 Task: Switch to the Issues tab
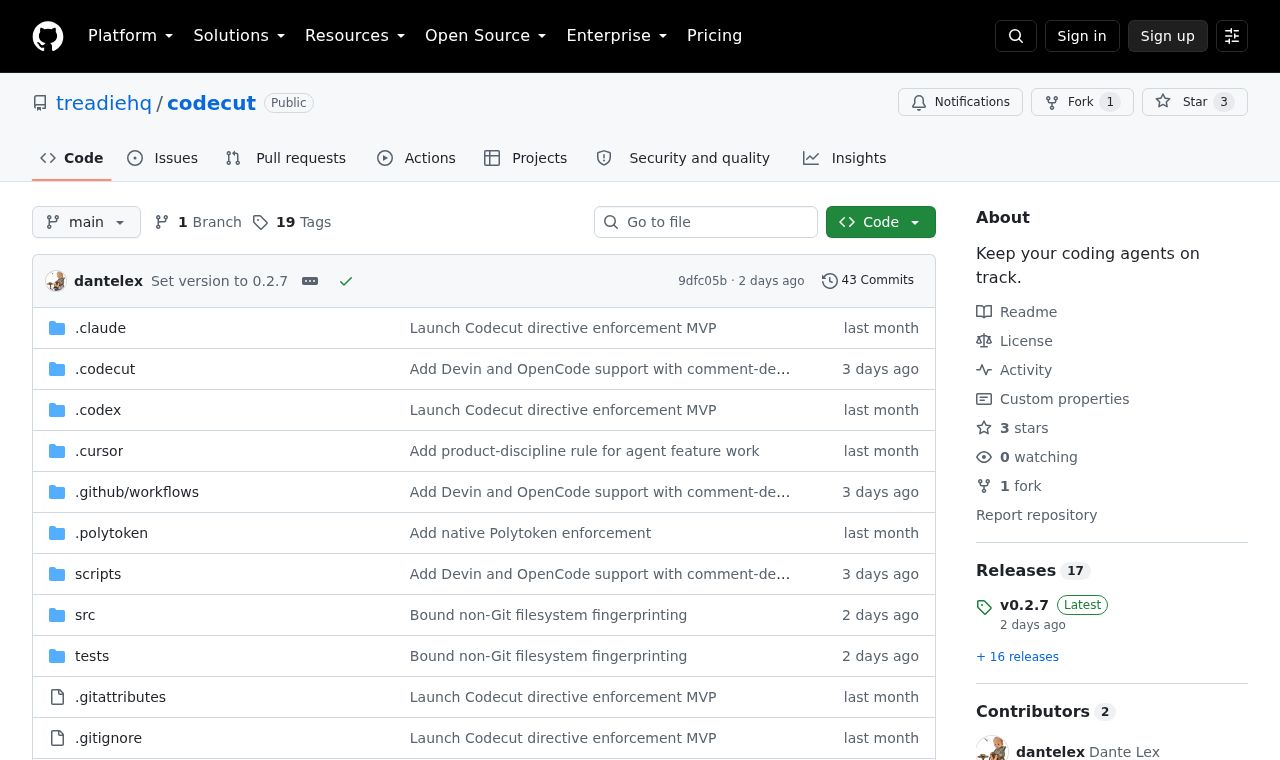tap(163, 158)
